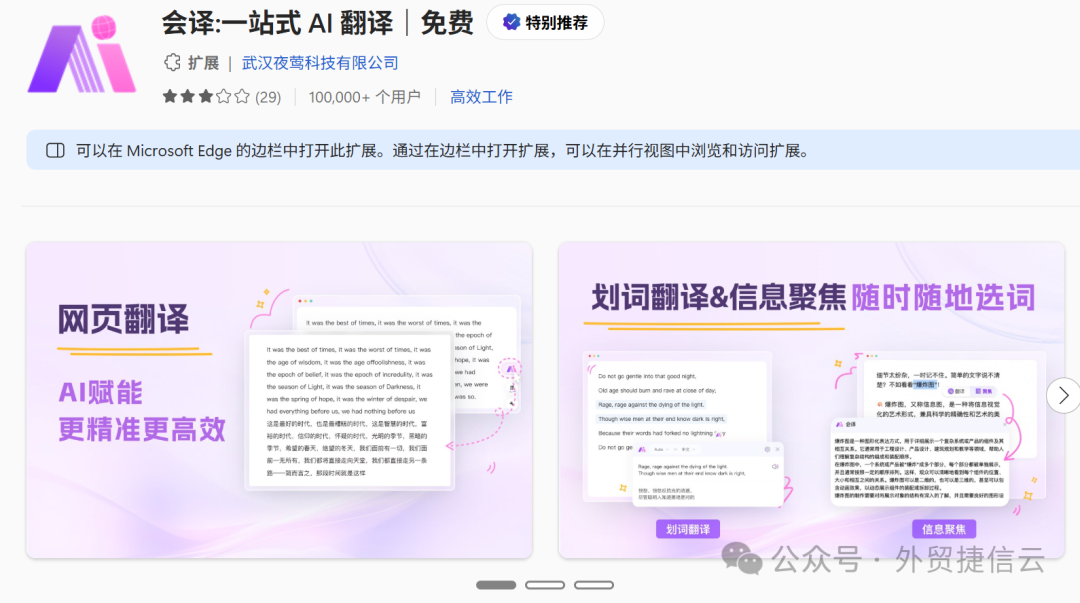Click the sidebar icon in the info banner
The width and height of the screenshot is (1080, 603).
pyautogui.click(x=56, y=150)
